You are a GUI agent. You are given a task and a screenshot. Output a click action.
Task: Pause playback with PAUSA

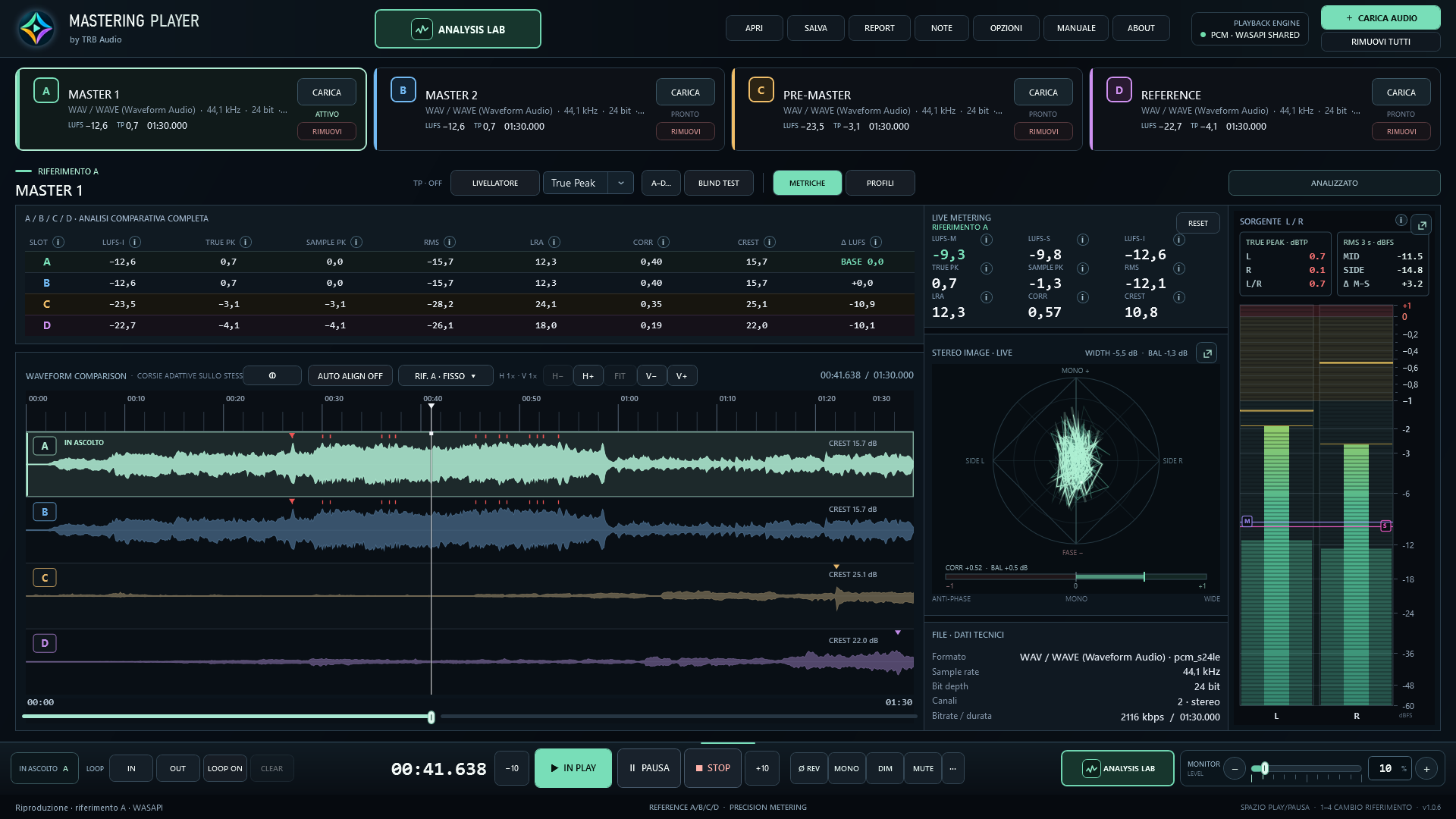[649, 768]
